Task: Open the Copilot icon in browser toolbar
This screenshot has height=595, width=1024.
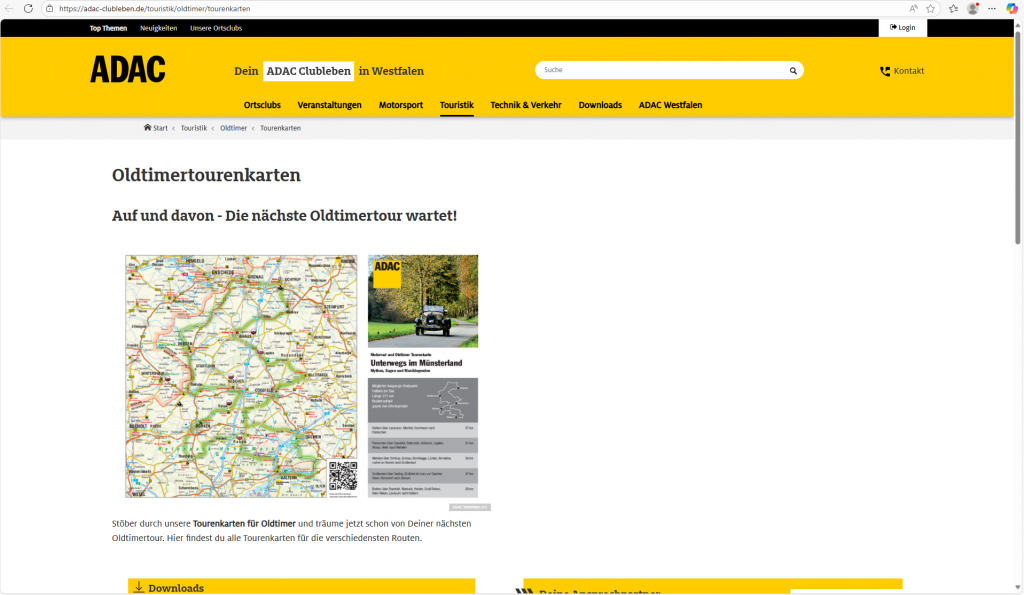Action: point(1010,8)
